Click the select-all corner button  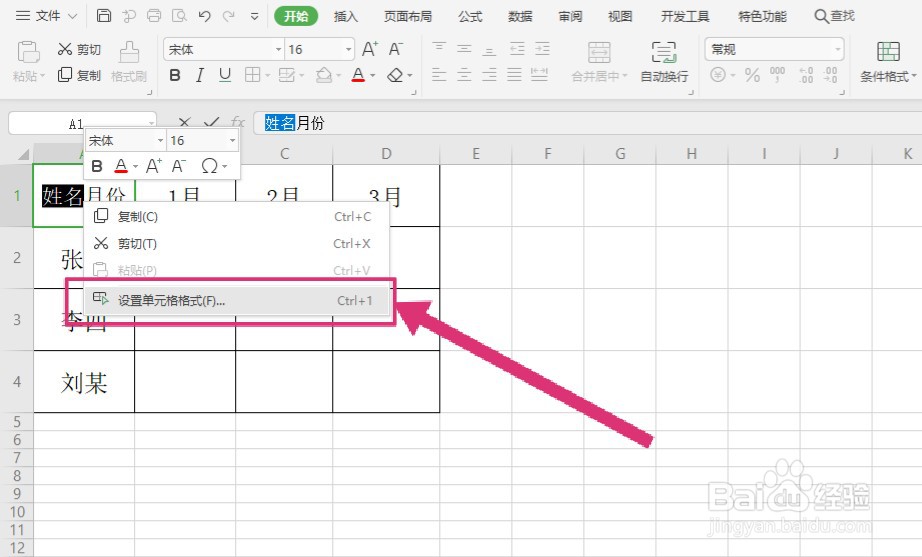[22, 154]
